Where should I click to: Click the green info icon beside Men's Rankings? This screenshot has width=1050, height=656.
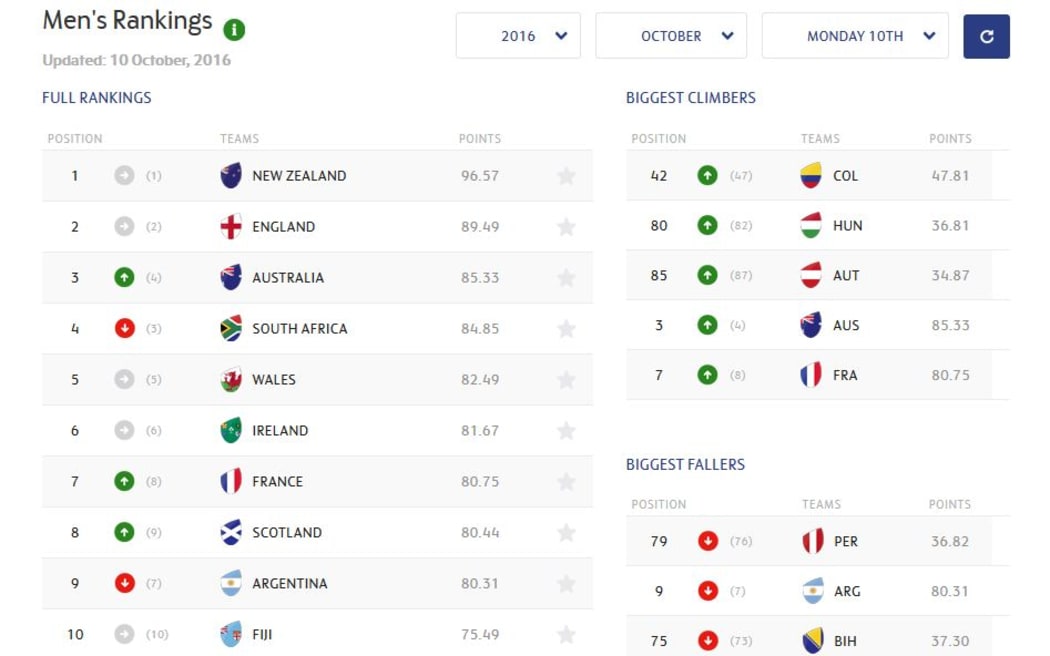point(234,29)
